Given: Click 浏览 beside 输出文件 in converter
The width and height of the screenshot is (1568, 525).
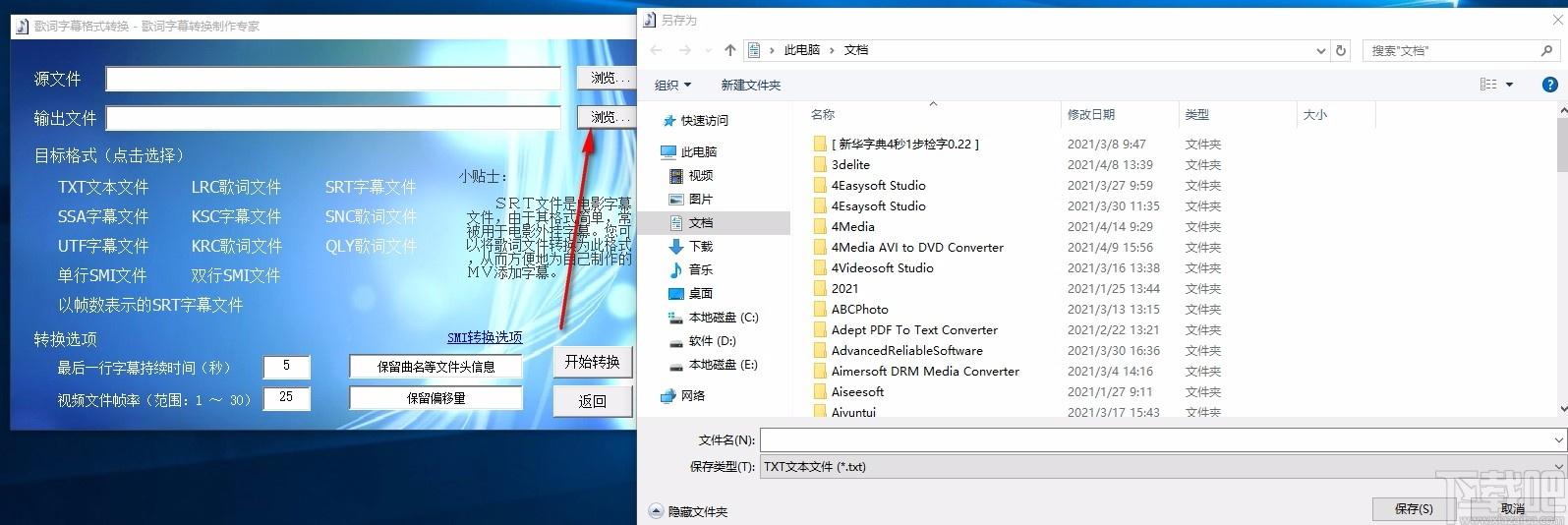Looking at the screenshot, I should pos(607,117).
